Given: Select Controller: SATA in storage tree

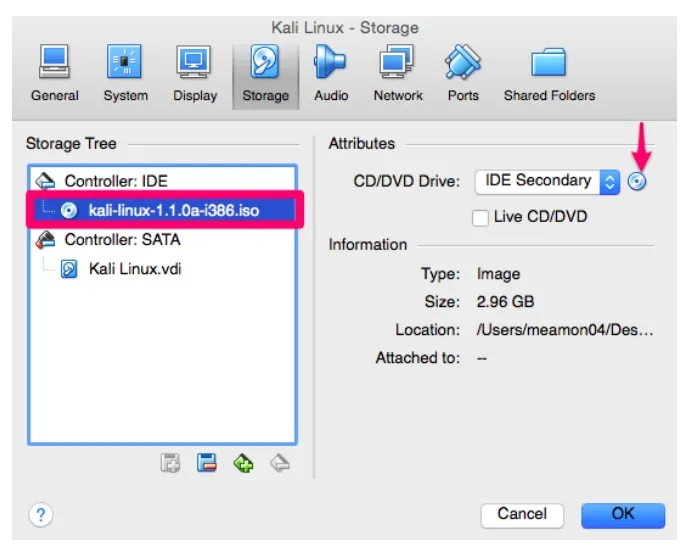Looking at the screenshot, I should coord(162,240).
